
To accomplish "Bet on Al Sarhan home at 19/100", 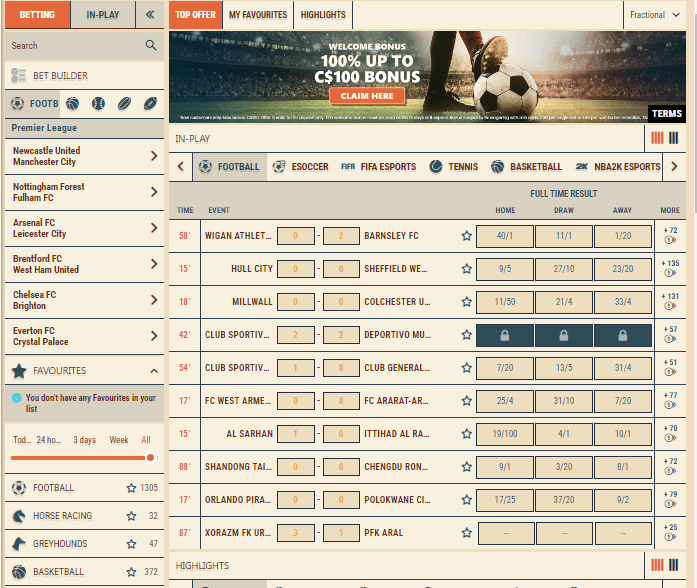I will click(505, 434).
